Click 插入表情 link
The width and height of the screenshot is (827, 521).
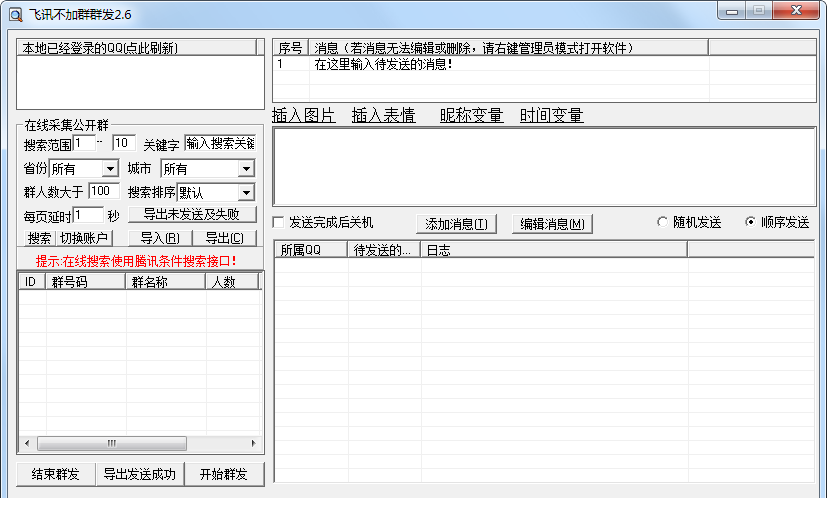pos(383,115)
